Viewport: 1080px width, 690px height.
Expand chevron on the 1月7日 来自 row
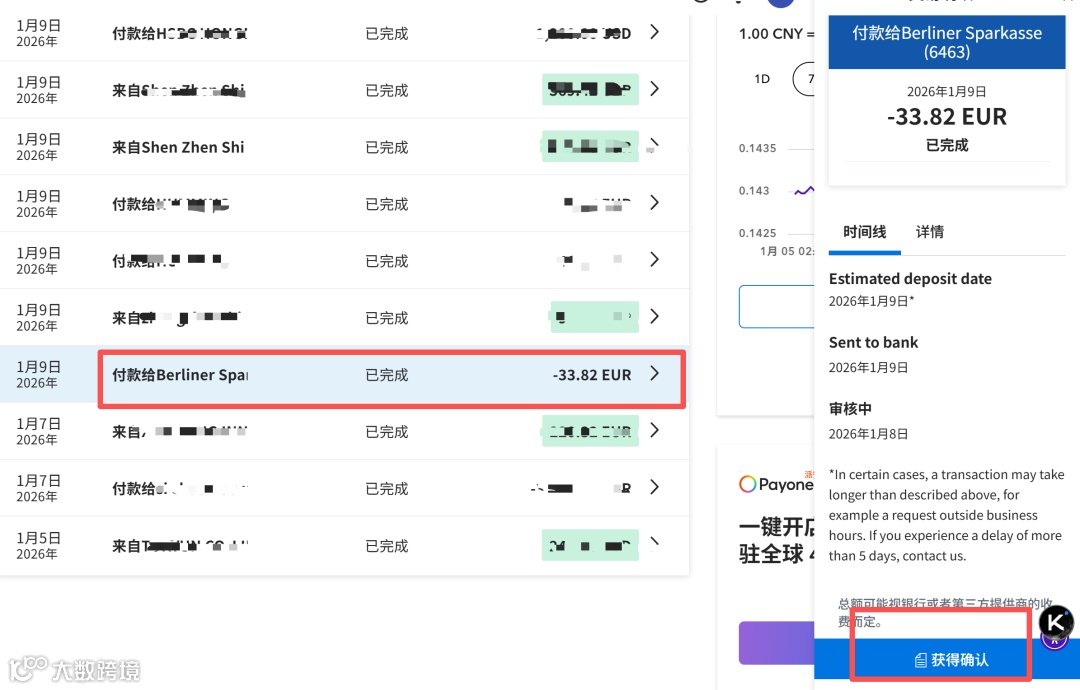(x=654, y=430)
